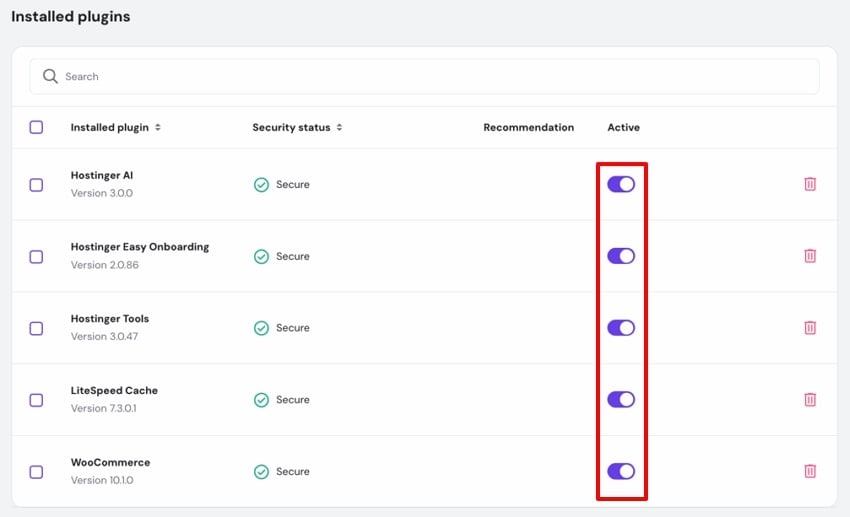Focus the plugin Search field
This screenshot has width=850, height=517.
click(x=430, y=76)
